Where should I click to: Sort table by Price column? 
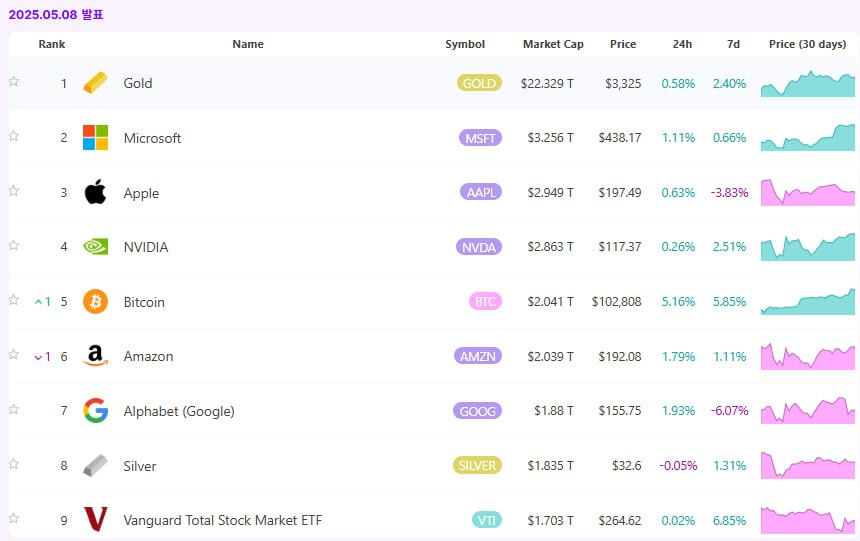[x=623, y=44]
